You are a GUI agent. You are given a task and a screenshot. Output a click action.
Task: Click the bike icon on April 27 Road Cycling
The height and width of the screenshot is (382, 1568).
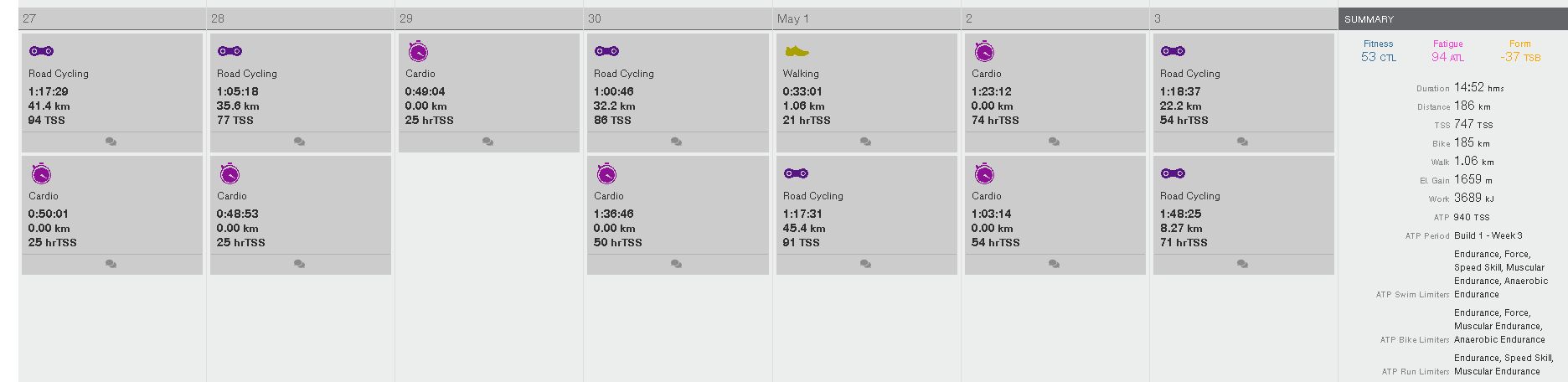point(41,51)
